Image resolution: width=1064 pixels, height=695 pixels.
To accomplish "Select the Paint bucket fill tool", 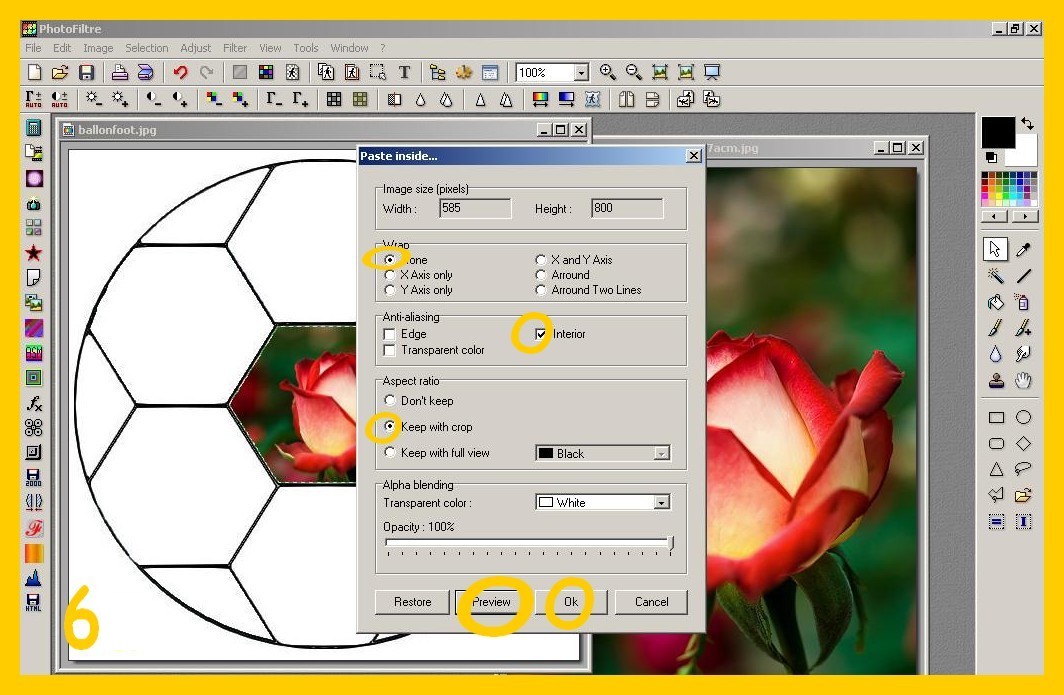I will [x=995, y=302].
